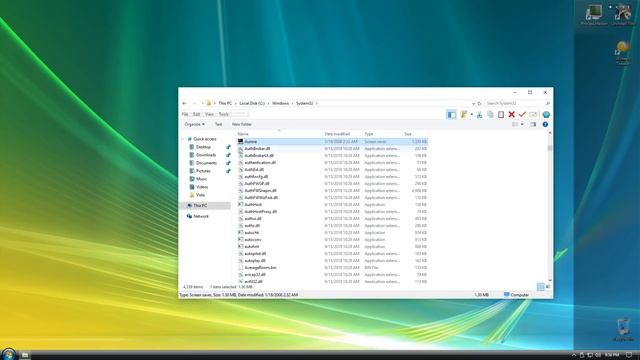Collapse the Quick access tree node
The image size is (640, 360).
pos(183,139)
